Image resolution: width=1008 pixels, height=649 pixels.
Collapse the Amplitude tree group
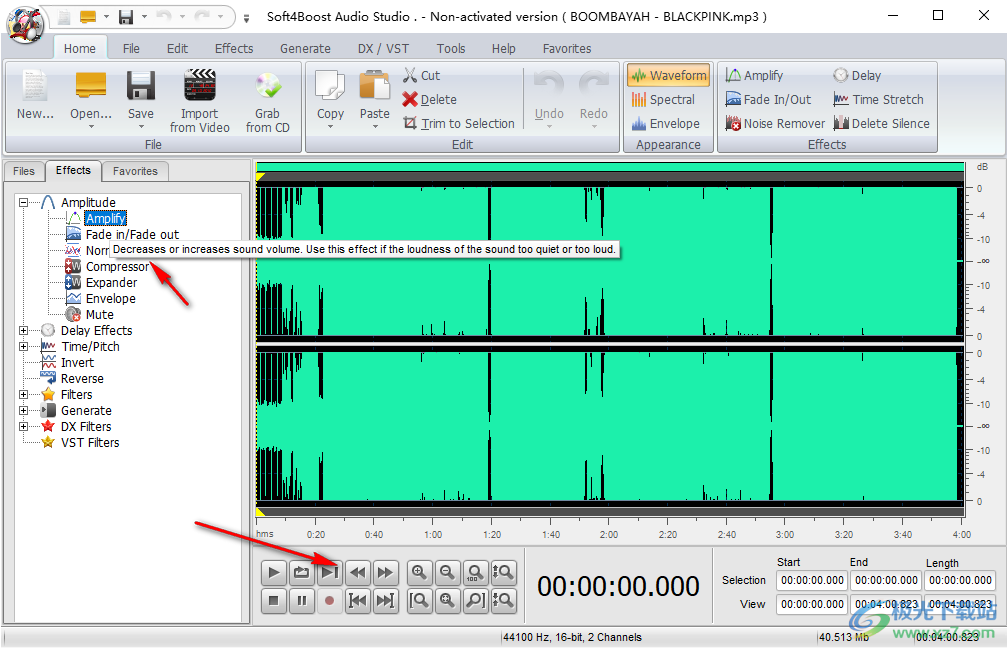24,203
